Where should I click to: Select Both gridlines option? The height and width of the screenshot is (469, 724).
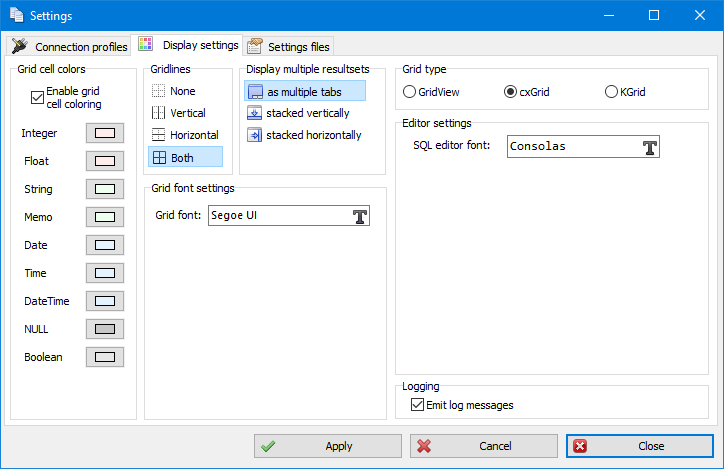185,157
